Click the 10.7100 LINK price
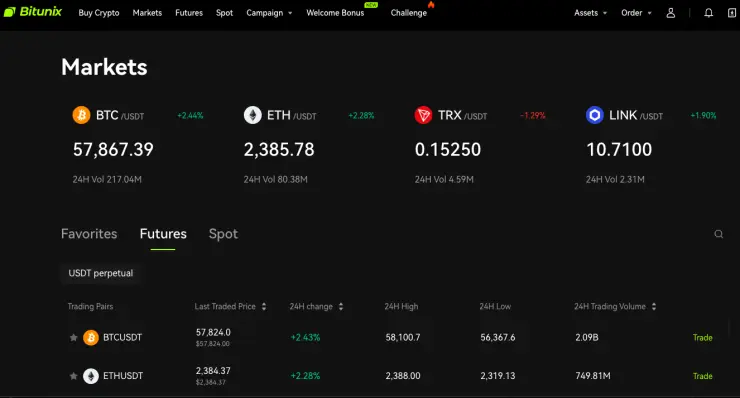This screenshot has width=740, height=398. coord(619,150)
